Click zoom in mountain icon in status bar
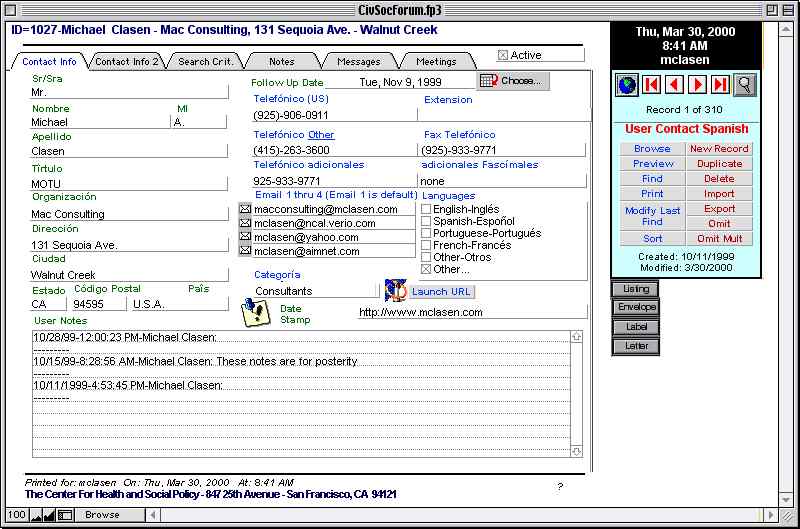The height and width of the screenshot is (529, 800). [x=49, y=515]
